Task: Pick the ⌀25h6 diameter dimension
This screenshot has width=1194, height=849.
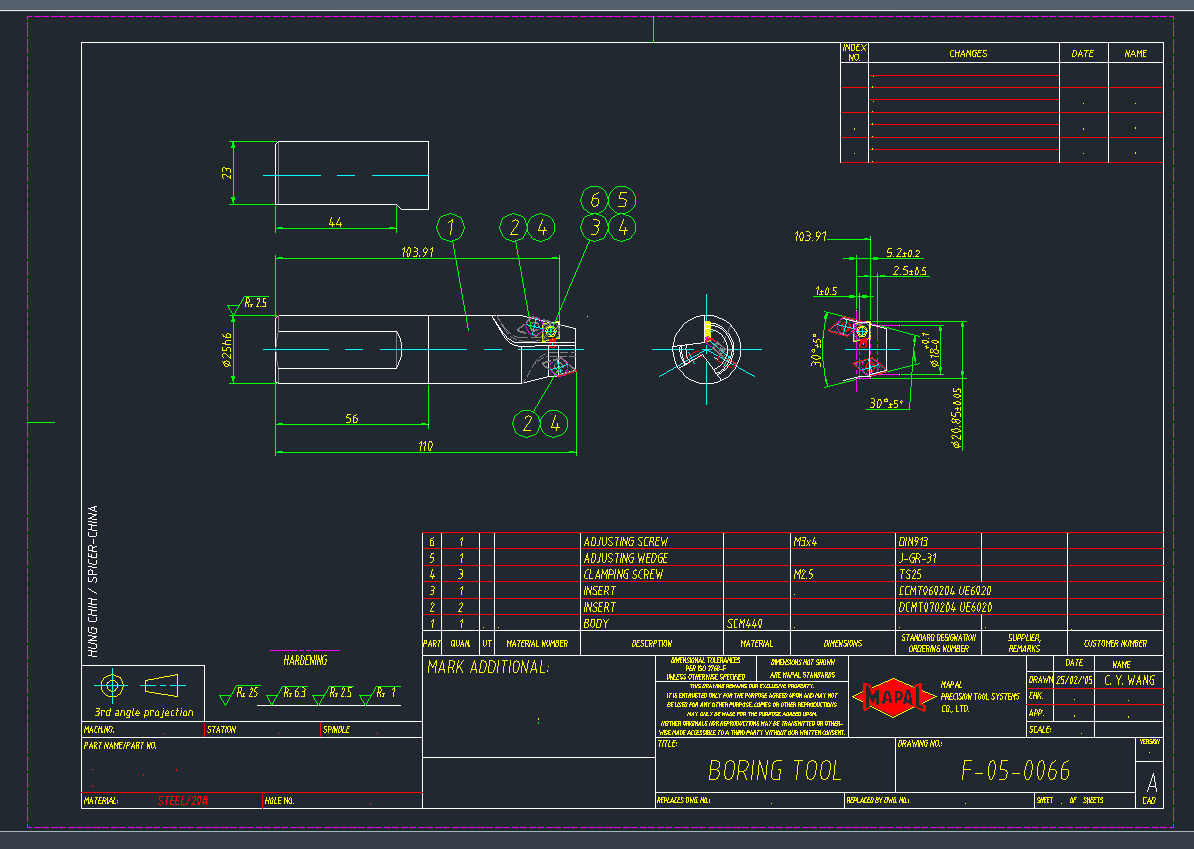Action: (228, 349)
